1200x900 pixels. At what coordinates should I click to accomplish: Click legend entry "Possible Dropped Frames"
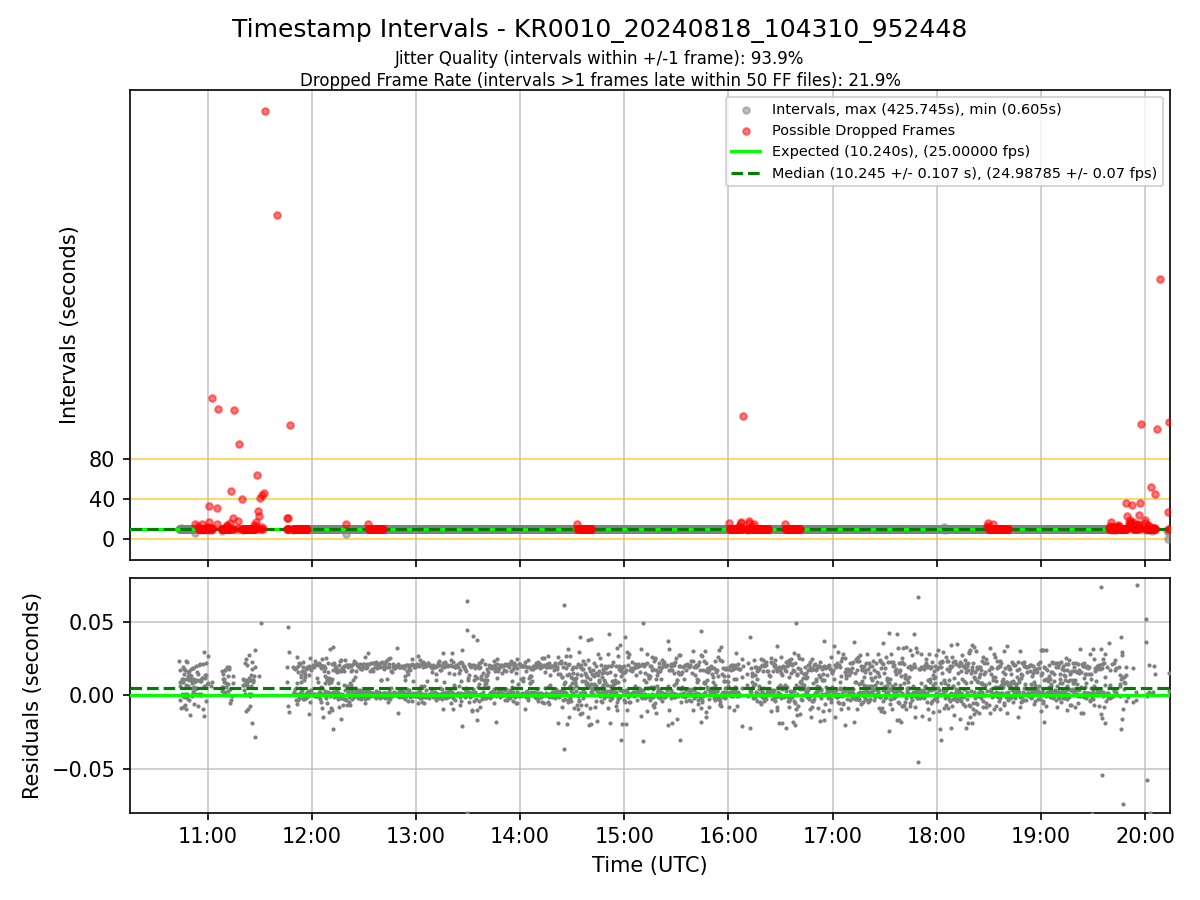863,130
